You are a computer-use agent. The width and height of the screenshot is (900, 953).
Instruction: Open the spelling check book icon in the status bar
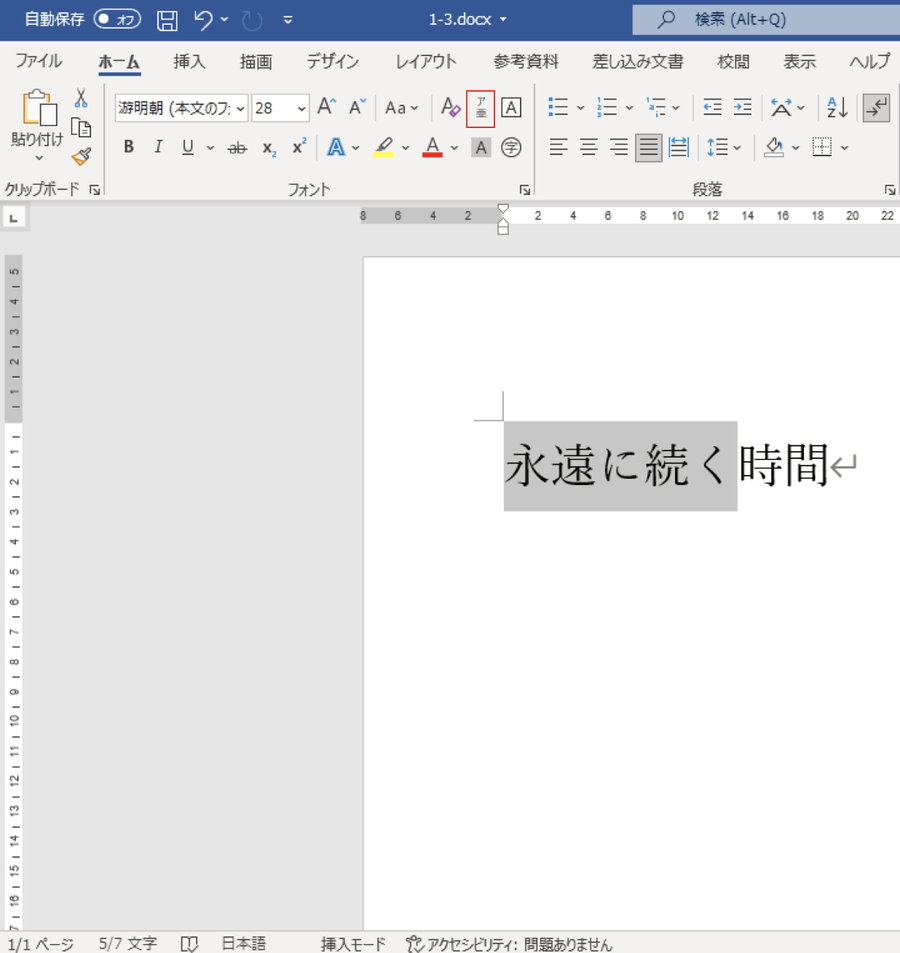point(190,943)
